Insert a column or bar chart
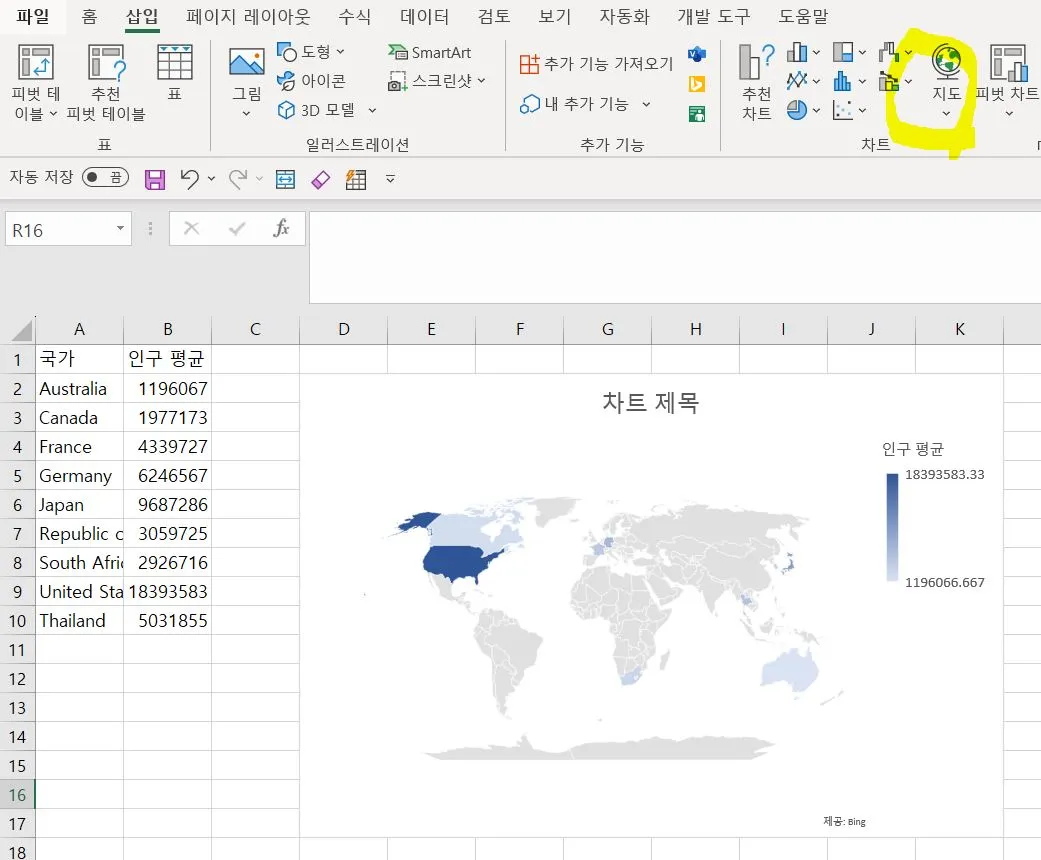The image size is (1041, 860). (797, 52)
